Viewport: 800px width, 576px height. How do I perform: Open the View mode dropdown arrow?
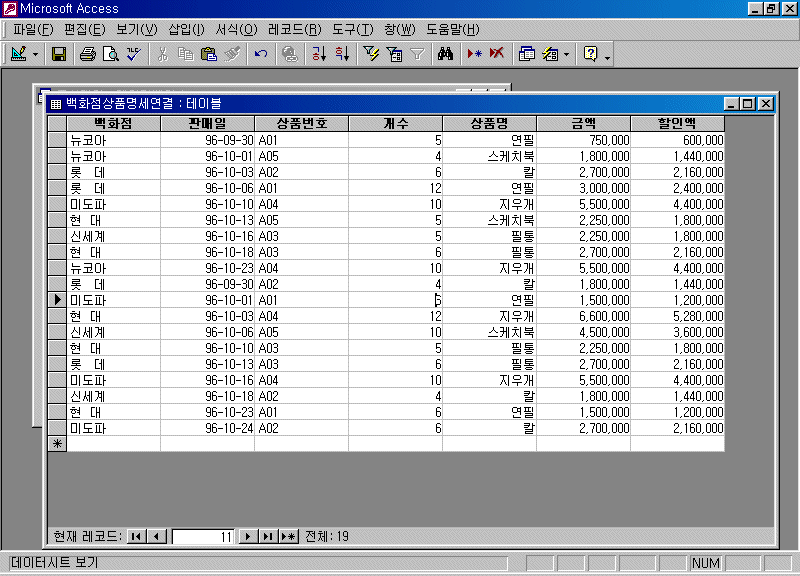tap(35, 54)
